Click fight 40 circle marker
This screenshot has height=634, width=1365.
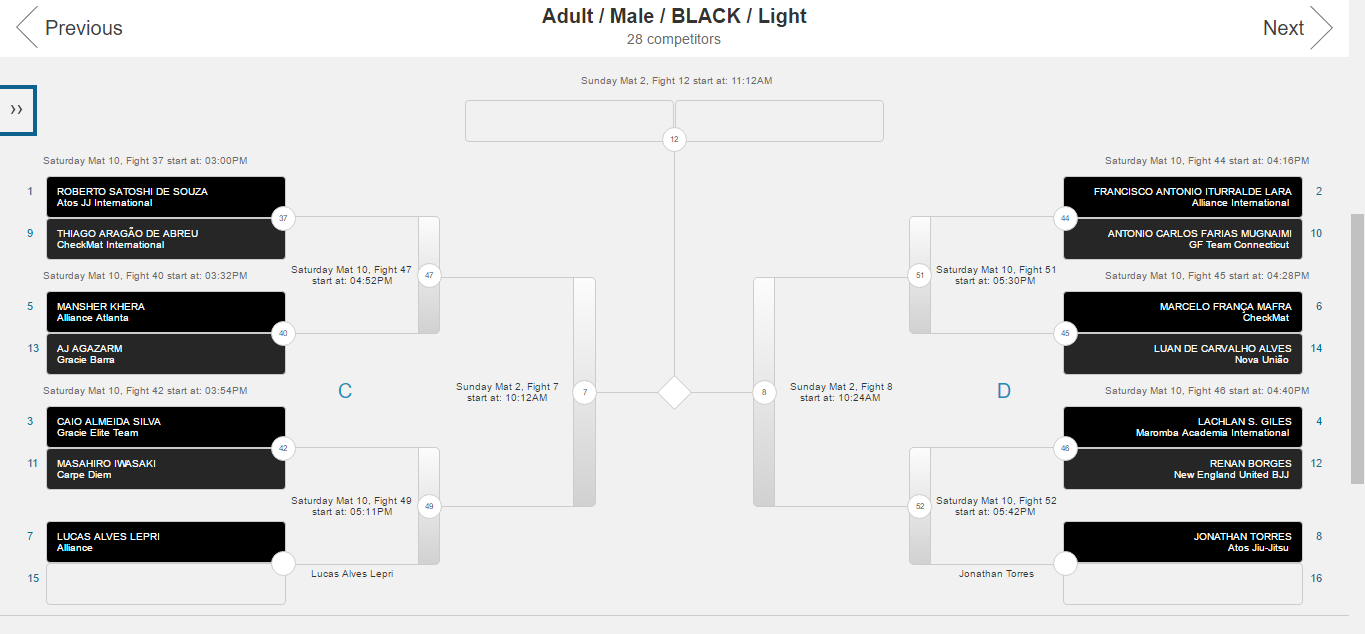283,333
